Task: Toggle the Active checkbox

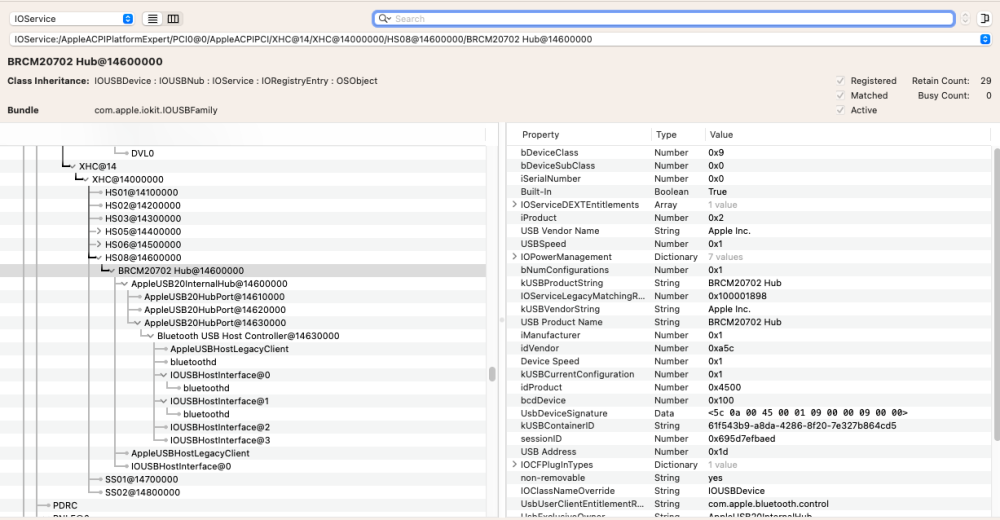Action: [840, 110]
